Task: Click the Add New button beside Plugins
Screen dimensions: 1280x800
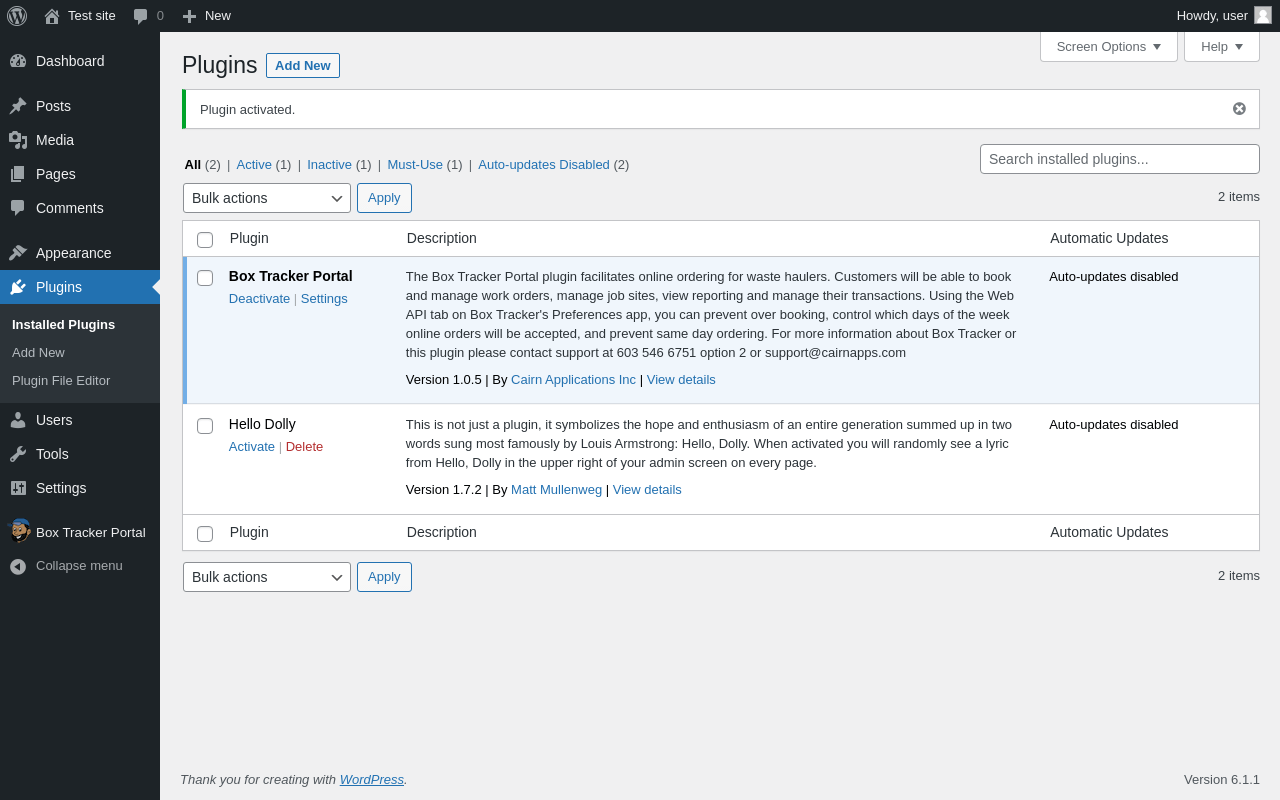Action: pos(303,66)
